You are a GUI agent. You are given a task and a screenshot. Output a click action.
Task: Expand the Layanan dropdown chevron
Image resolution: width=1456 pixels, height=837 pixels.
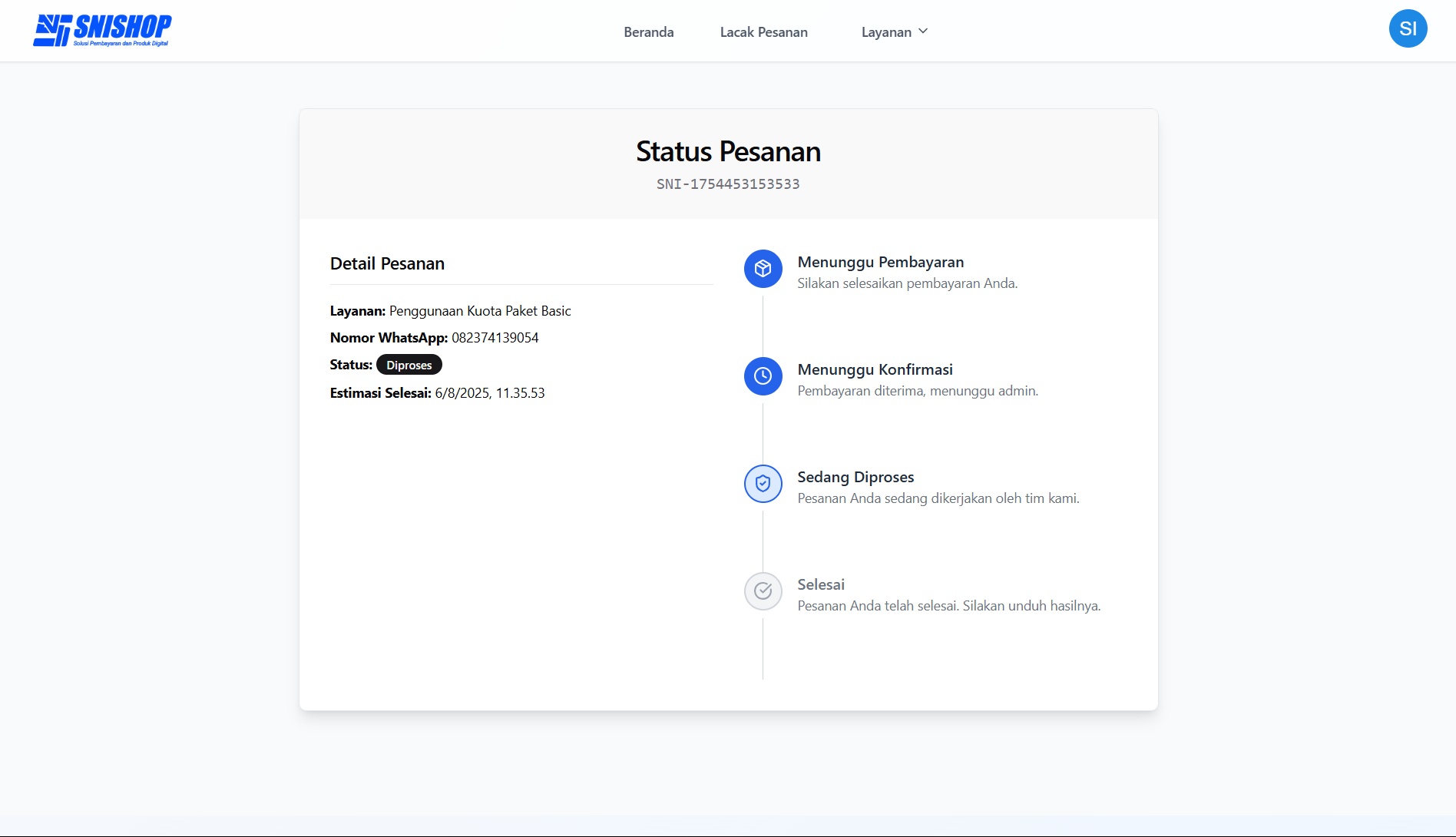[923, 31]
